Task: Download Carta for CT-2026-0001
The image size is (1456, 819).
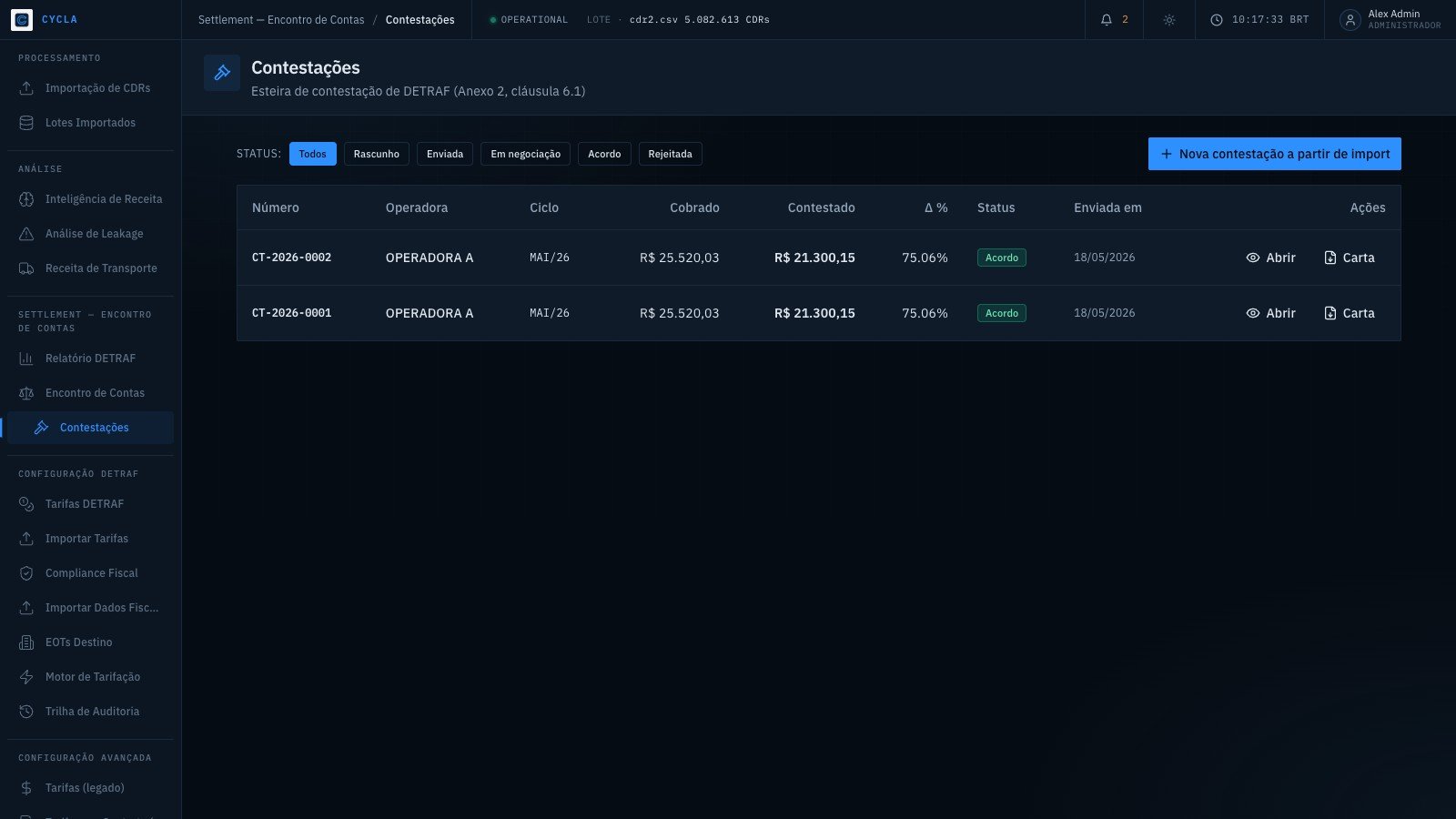Action: point(1349,313)
